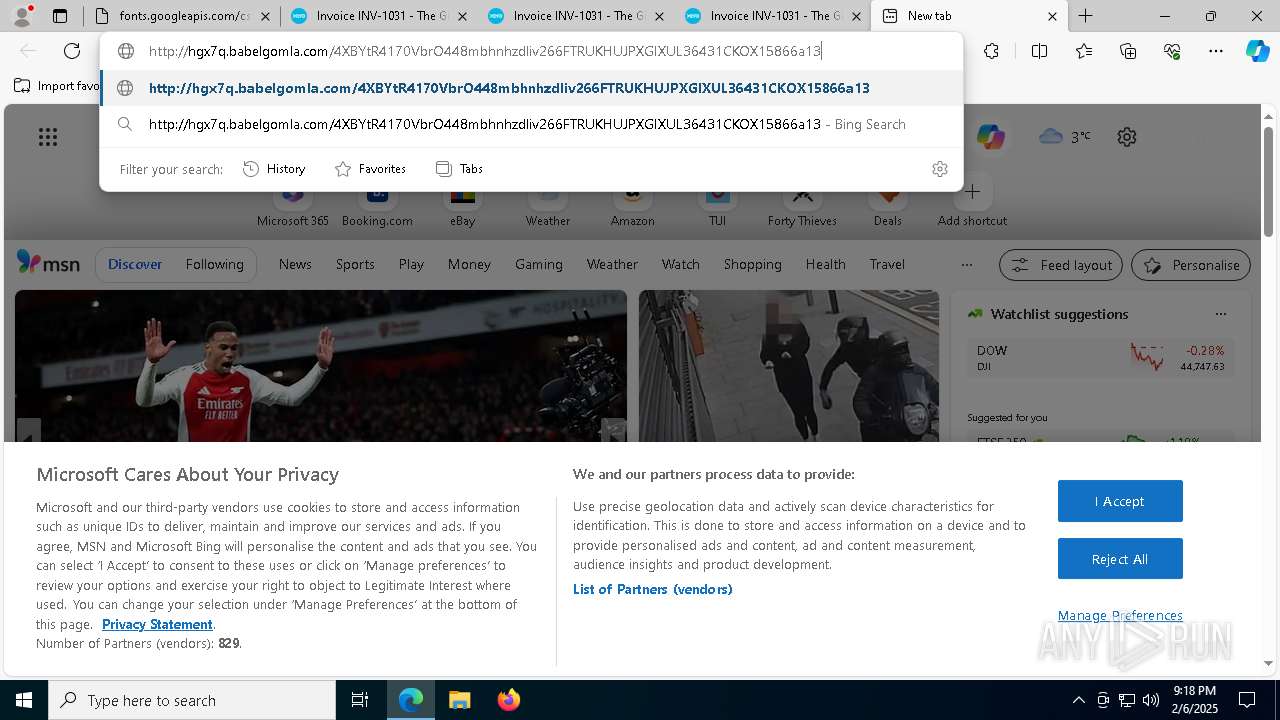Open Firefox in taskbar

coord(508,700)
